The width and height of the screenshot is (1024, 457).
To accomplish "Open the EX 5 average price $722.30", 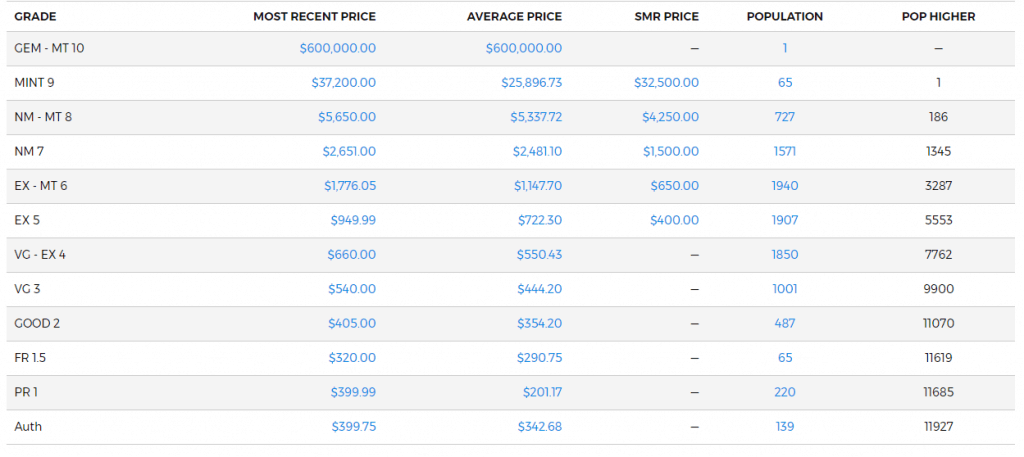I will pyautogui.click(x=539, y=221).
